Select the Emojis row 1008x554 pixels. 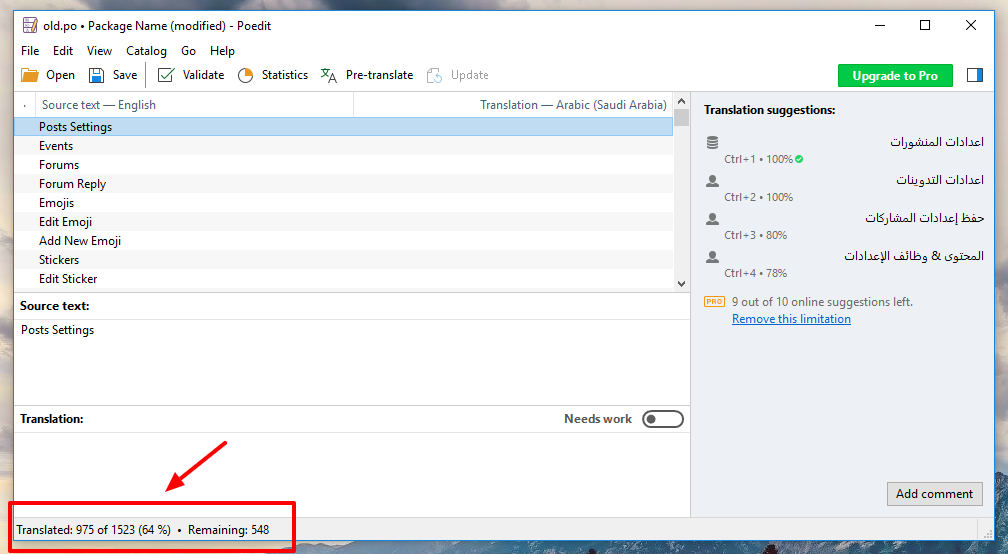(x=343, y=202)
